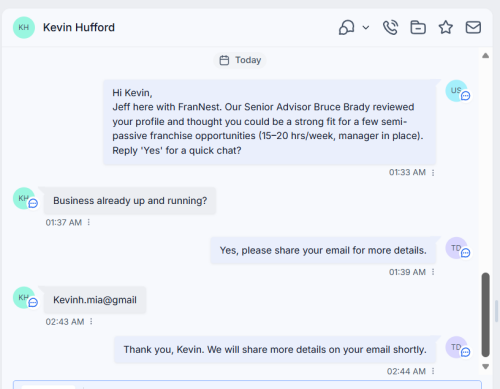Click the vertical scrollbar thumb

pos(486,315)
